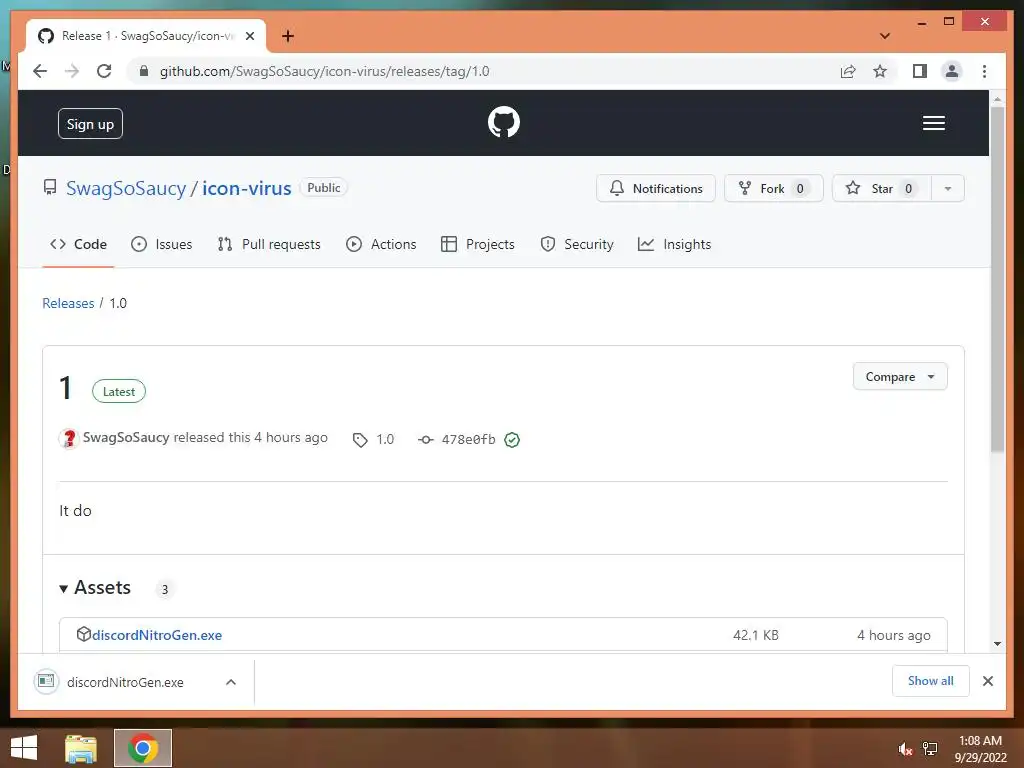Click the GitHub Octocat logo in header
Viewport: 1024px width, 768px height.
[504, 122]
